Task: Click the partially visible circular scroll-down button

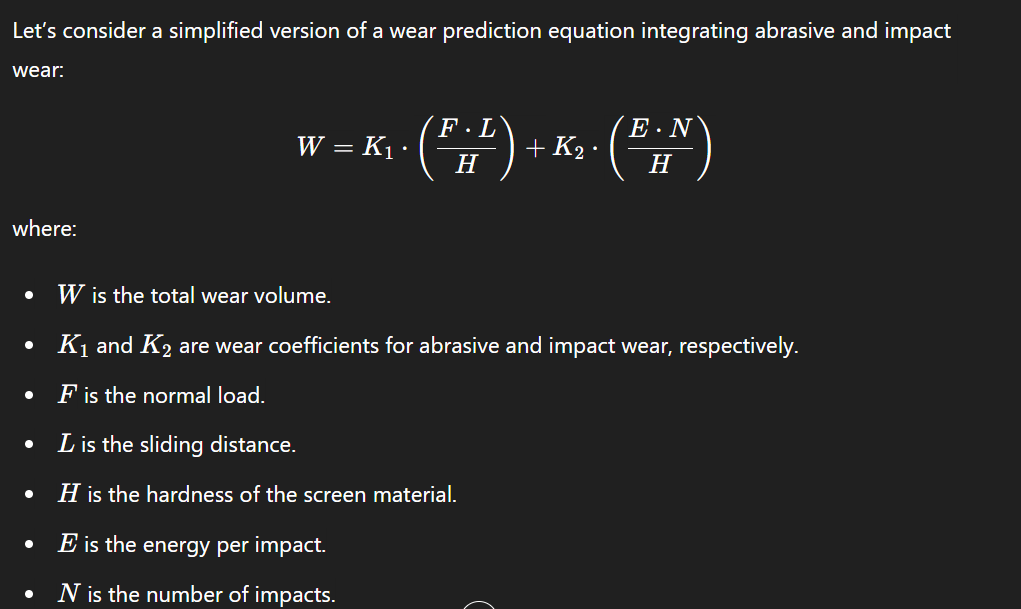Action: 480,604
